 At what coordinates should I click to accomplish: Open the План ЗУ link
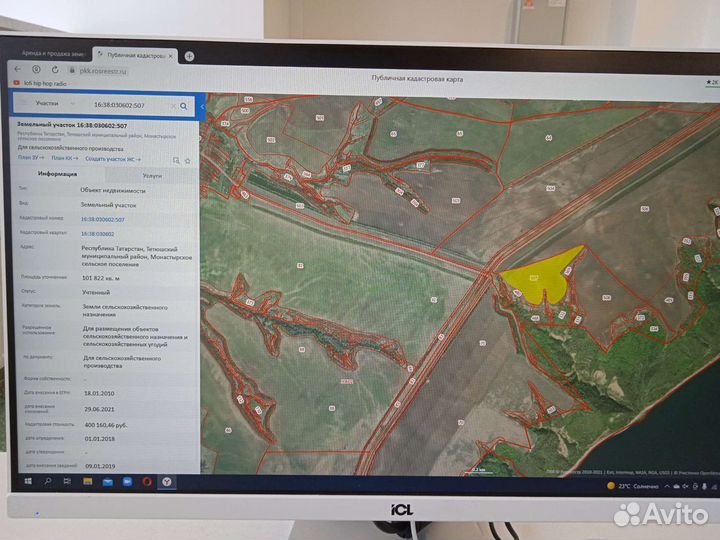[x=31, y=157]
